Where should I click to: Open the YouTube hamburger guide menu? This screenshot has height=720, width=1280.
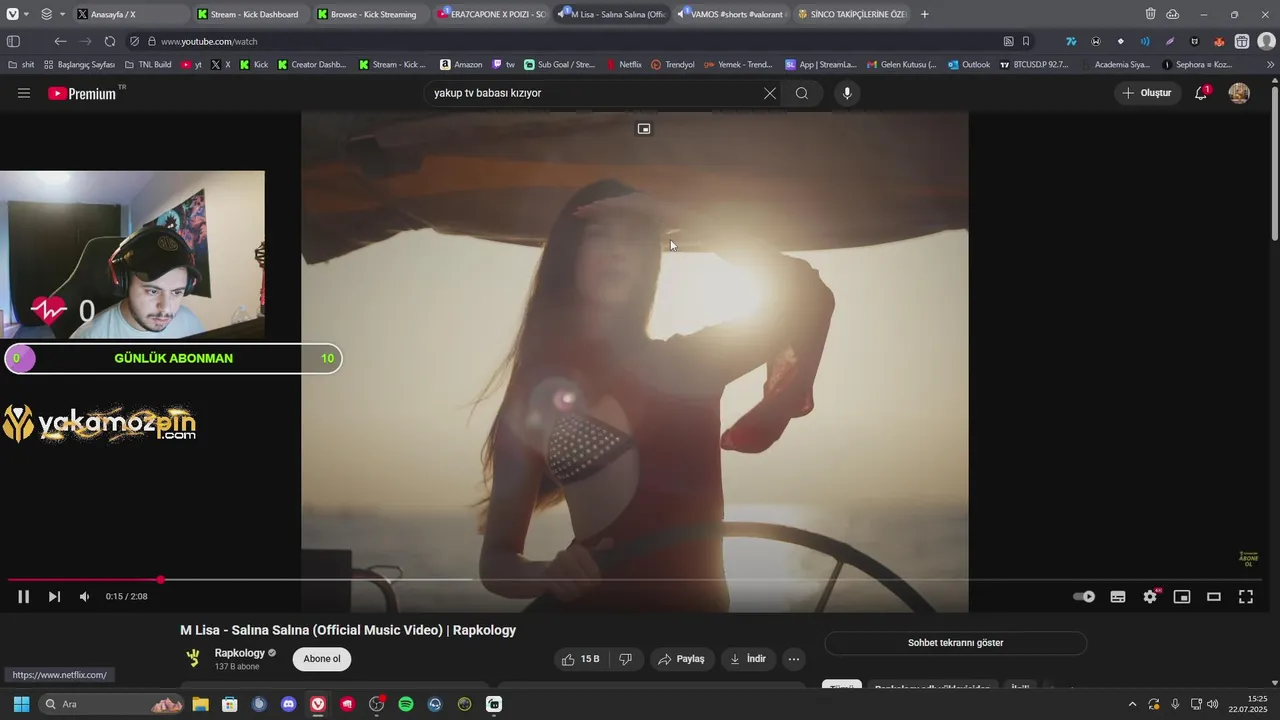tap(24, 93)
